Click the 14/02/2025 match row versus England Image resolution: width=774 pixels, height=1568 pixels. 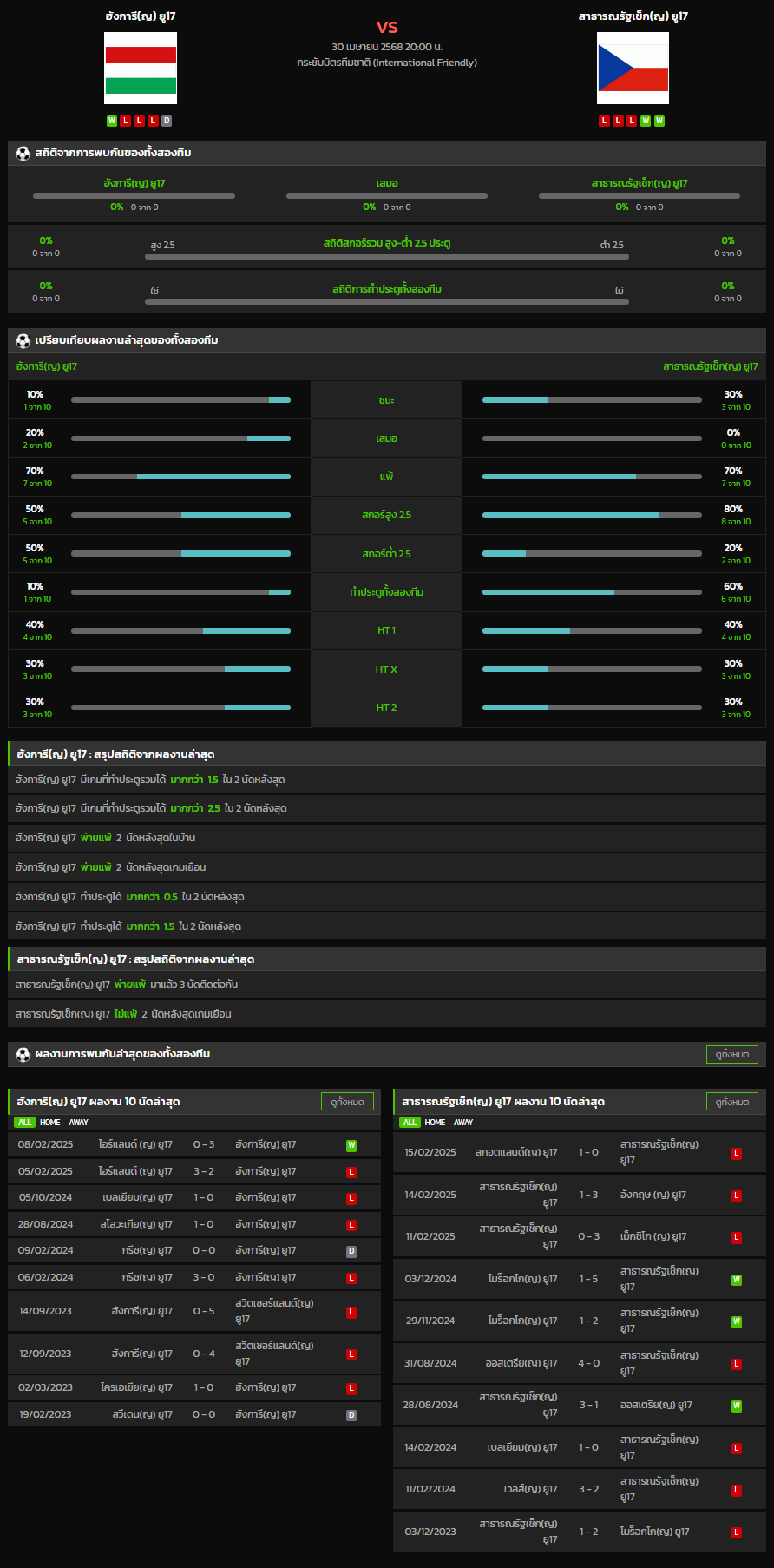579,1195
